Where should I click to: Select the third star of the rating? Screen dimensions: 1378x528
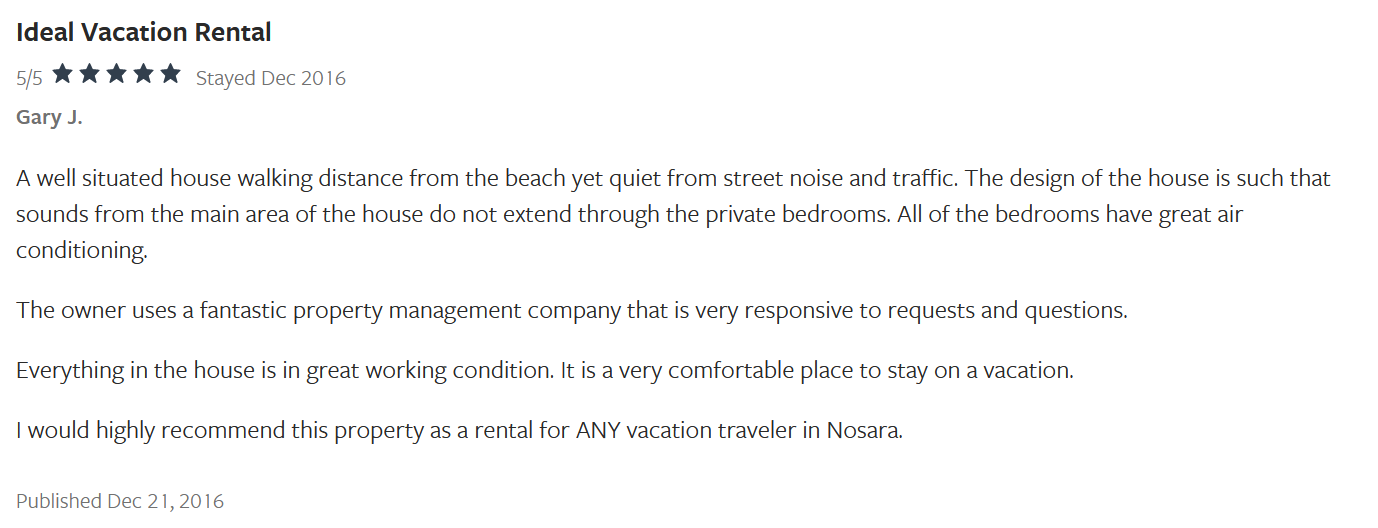[x=116, y=74]
